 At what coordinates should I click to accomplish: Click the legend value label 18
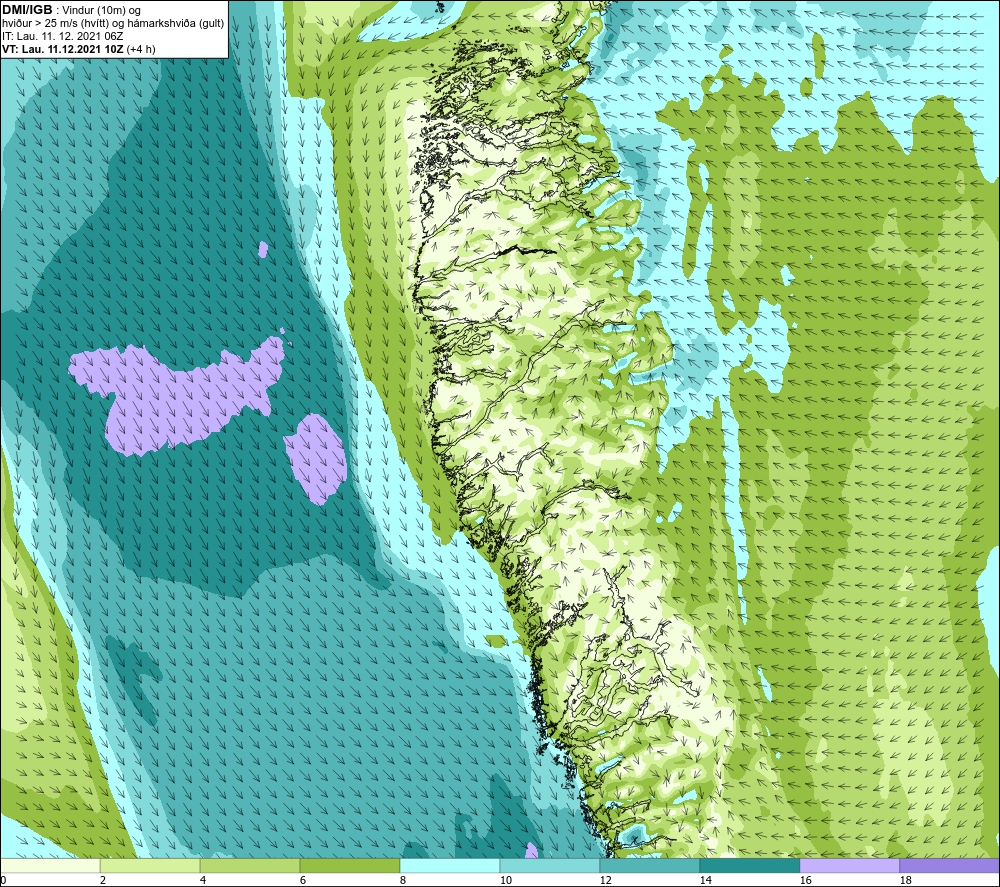coord(905,881)
